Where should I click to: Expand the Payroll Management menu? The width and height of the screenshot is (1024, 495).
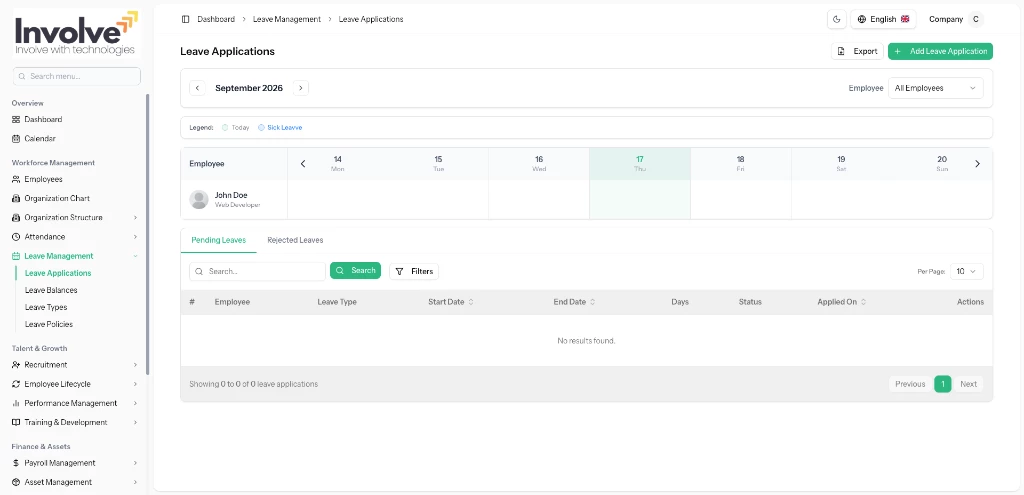point(75,463)
